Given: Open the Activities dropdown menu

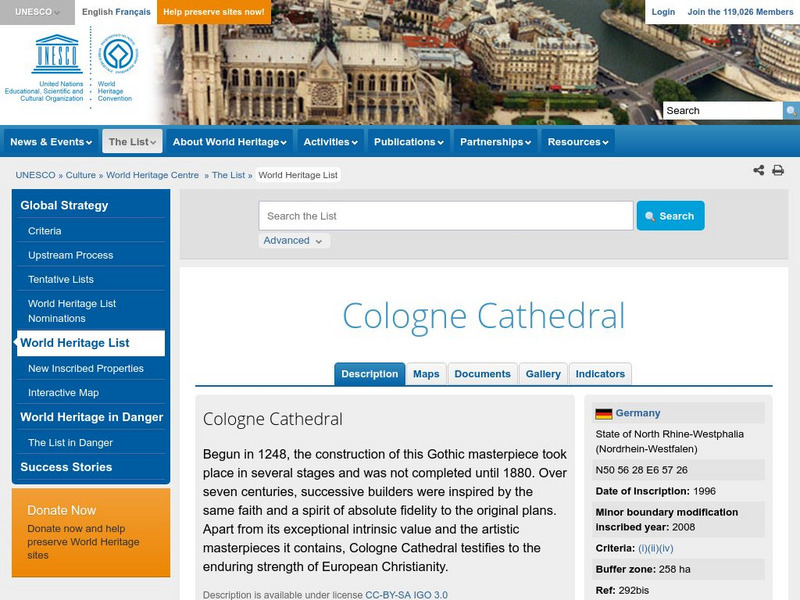Looking at the screenshot, I should tap(331, 141).
